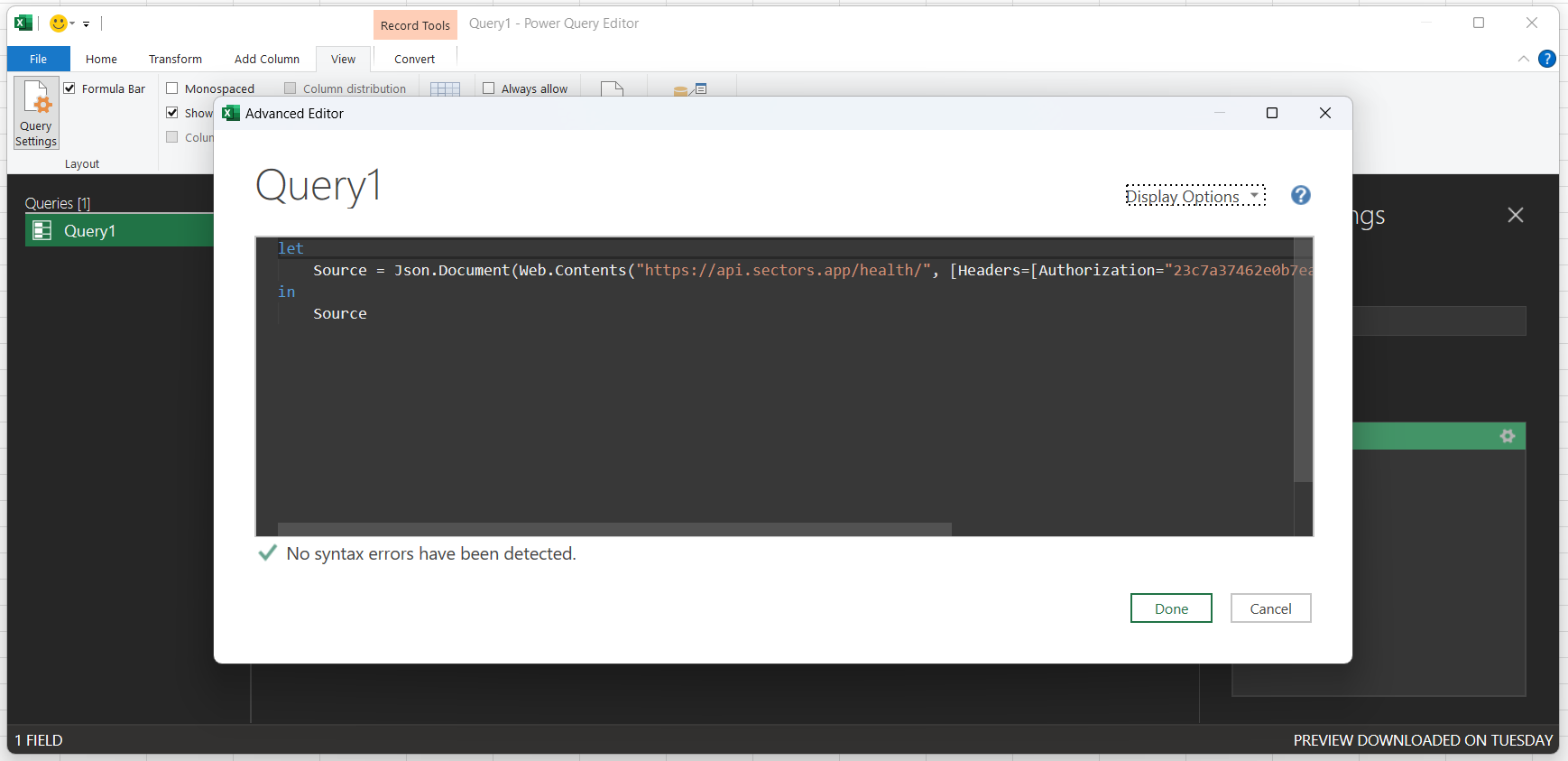Close the Advanced Editor dialog

point(1324,113)
